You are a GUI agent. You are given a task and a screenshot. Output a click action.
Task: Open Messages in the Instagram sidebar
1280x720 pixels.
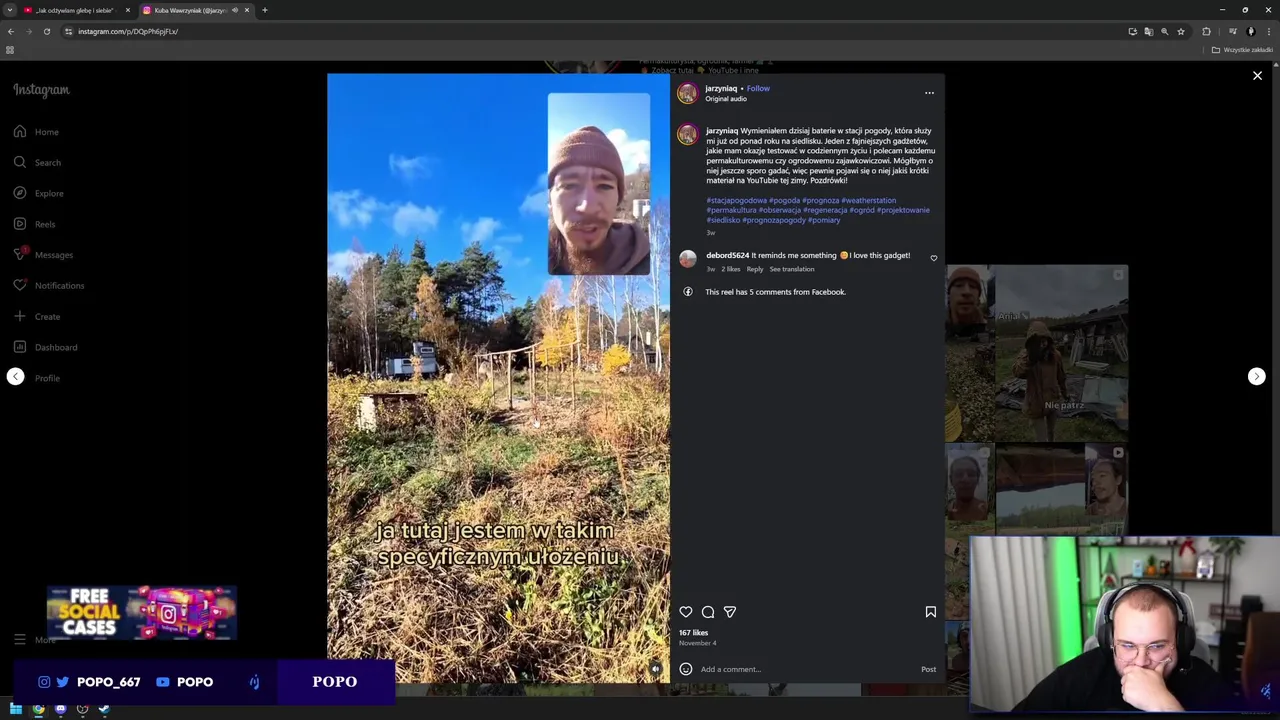[43, 255]
